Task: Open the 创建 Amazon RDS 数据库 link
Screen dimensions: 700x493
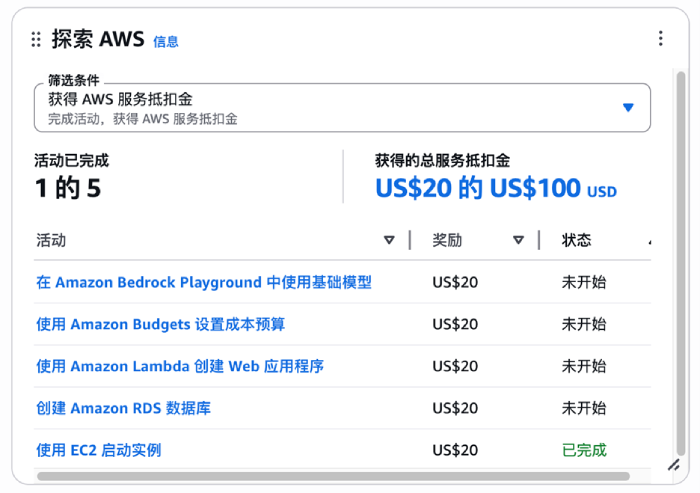Action: 123,408
